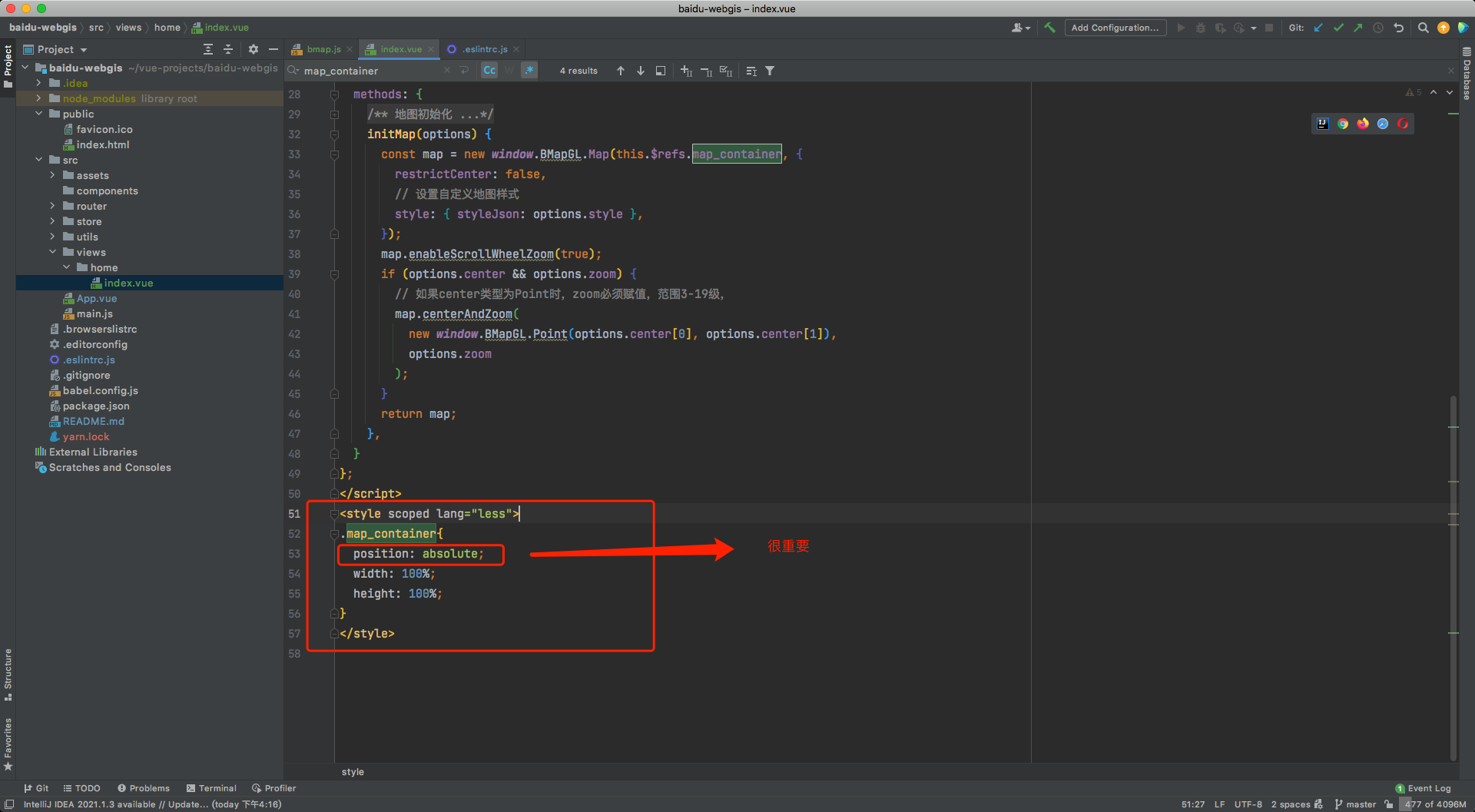Click memory indicator 477 of 4096M
The image size is (1475, 812).
[1435, 804]
